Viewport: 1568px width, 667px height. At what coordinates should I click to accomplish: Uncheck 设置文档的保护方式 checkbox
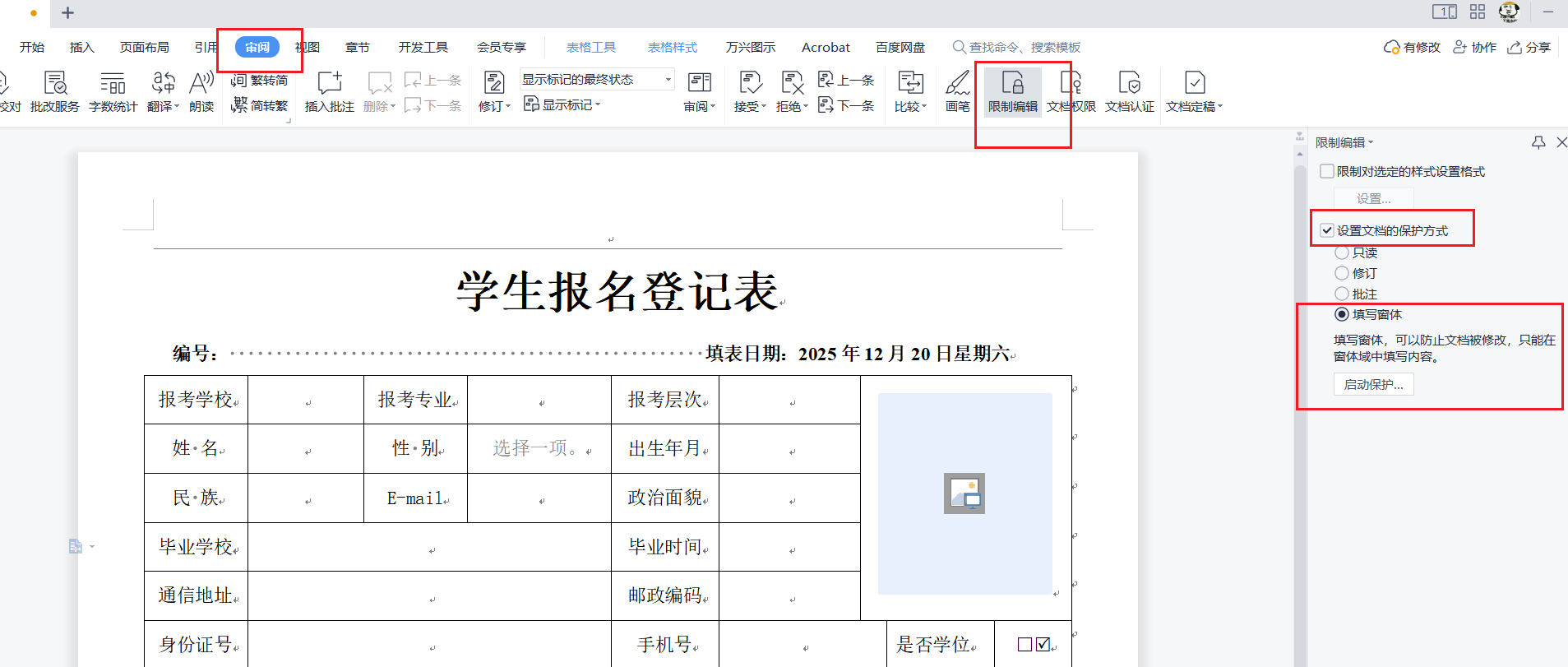1326,231
